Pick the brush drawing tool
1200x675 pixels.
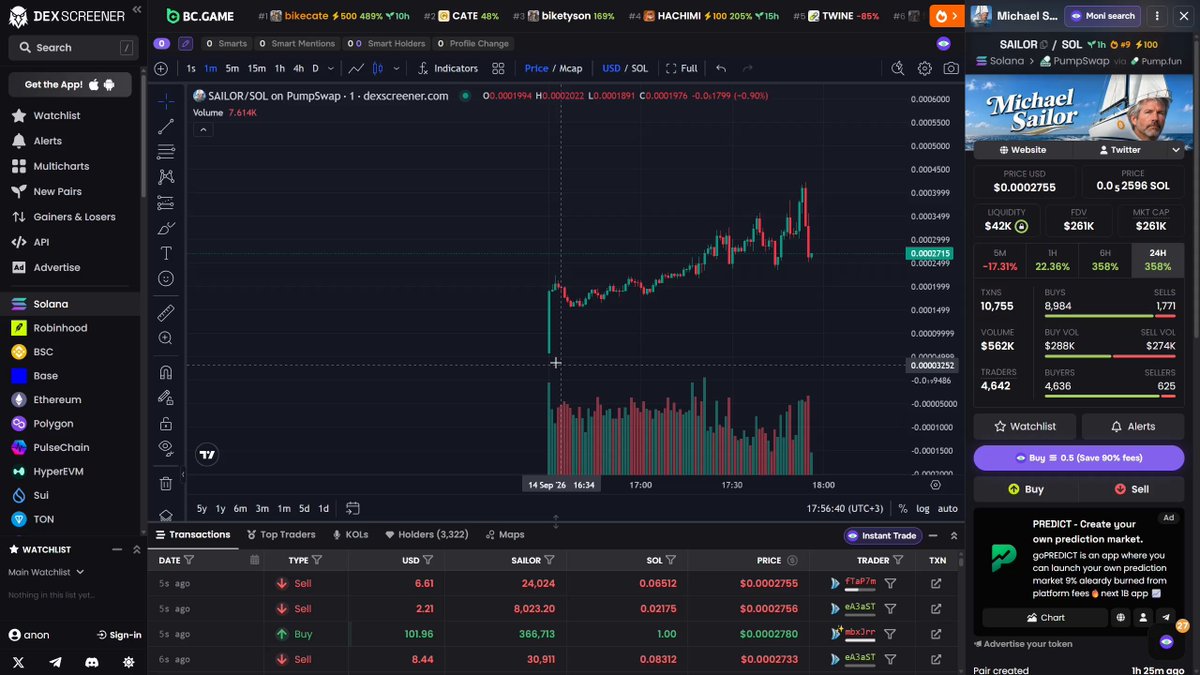pos(166,228)
